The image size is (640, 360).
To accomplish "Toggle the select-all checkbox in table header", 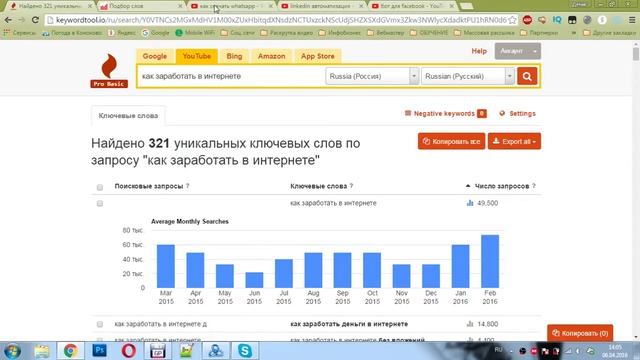I will pyautogui.click(x=100, y=187).
